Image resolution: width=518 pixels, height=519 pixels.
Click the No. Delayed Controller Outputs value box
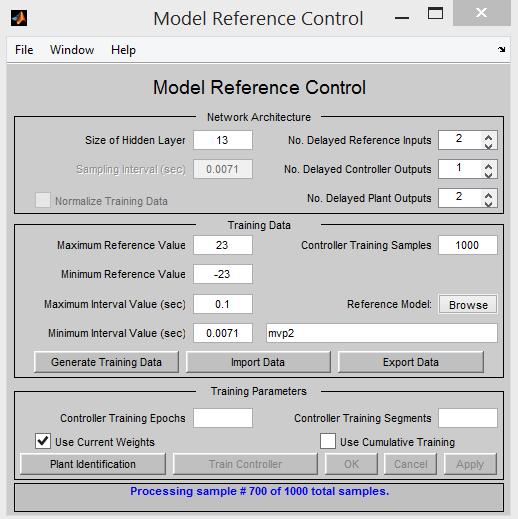pyautogui.click(x=460, y=169)
